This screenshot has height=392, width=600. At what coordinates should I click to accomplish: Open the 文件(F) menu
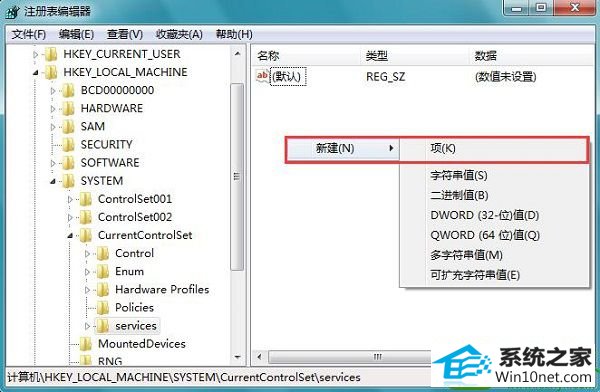click(x=29, y=34)
